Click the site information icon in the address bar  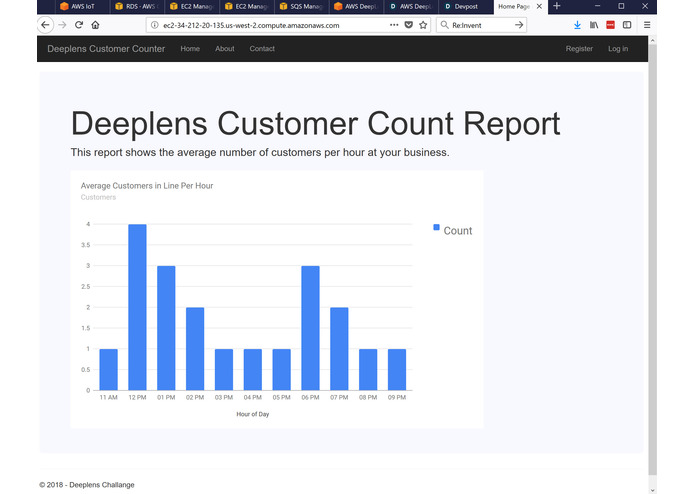pos(155,25)
